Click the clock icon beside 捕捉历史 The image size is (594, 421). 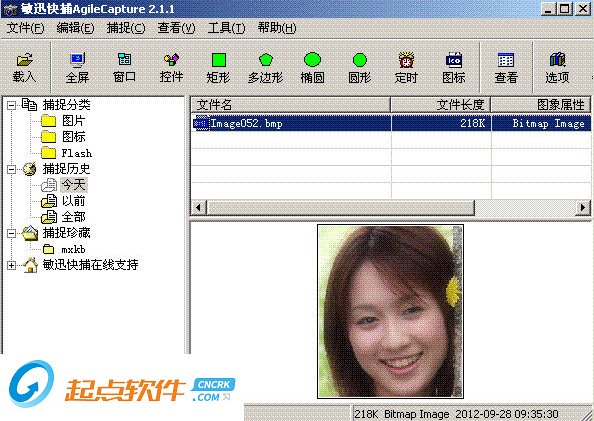(x=30, y=169)
